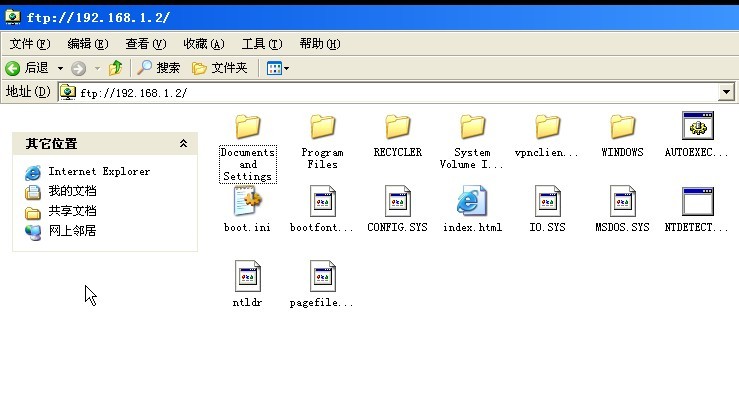Click the FTP icon in address bar
The height and width of the screenshot is (413, 739).
pos(68,92)
